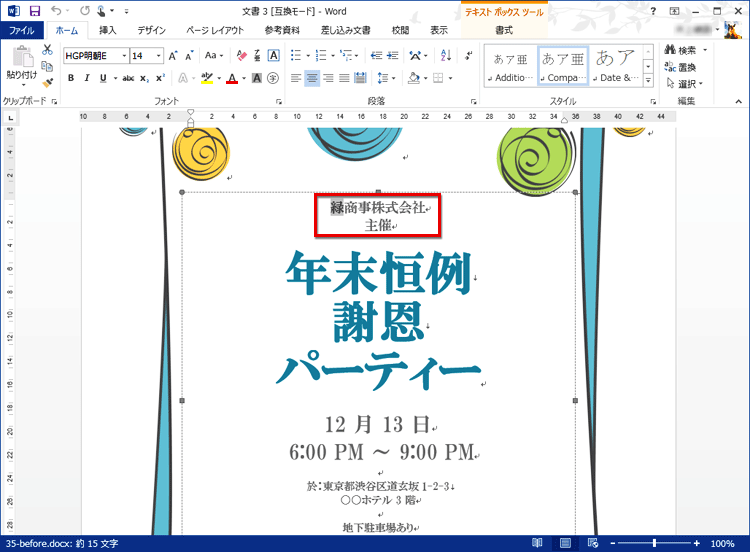Toggle Superscript formatting
Screen dimensions: 750x552
pyautogui.click(x=160, y=78)
